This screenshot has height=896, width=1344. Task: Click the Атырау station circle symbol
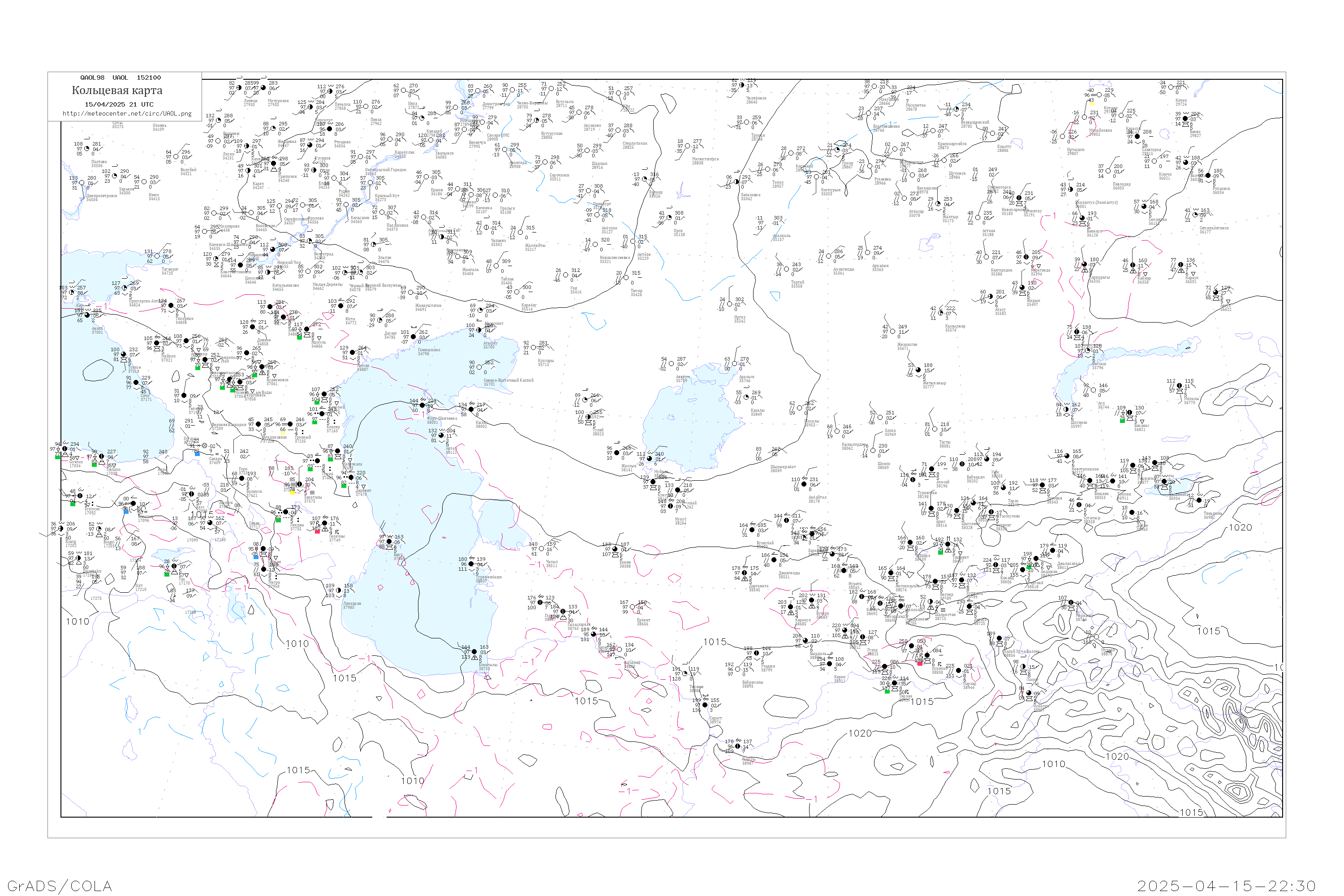479,330
